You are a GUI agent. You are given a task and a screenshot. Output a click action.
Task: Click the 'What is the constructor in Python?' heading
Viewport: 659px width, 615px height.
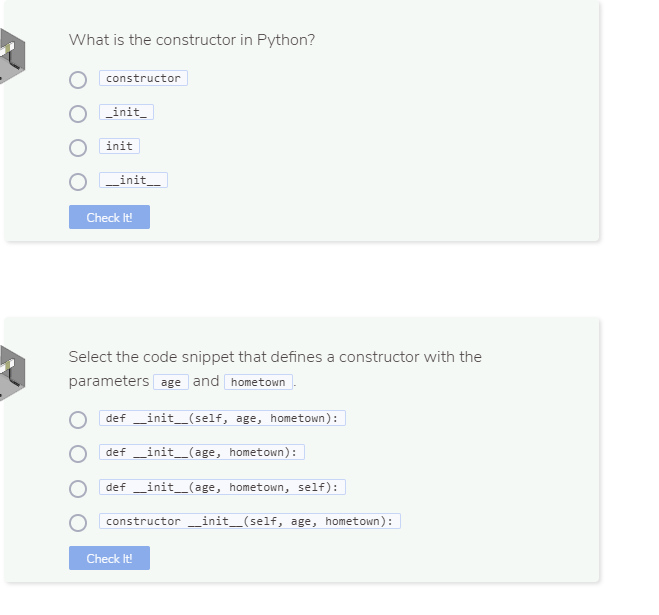192,40
